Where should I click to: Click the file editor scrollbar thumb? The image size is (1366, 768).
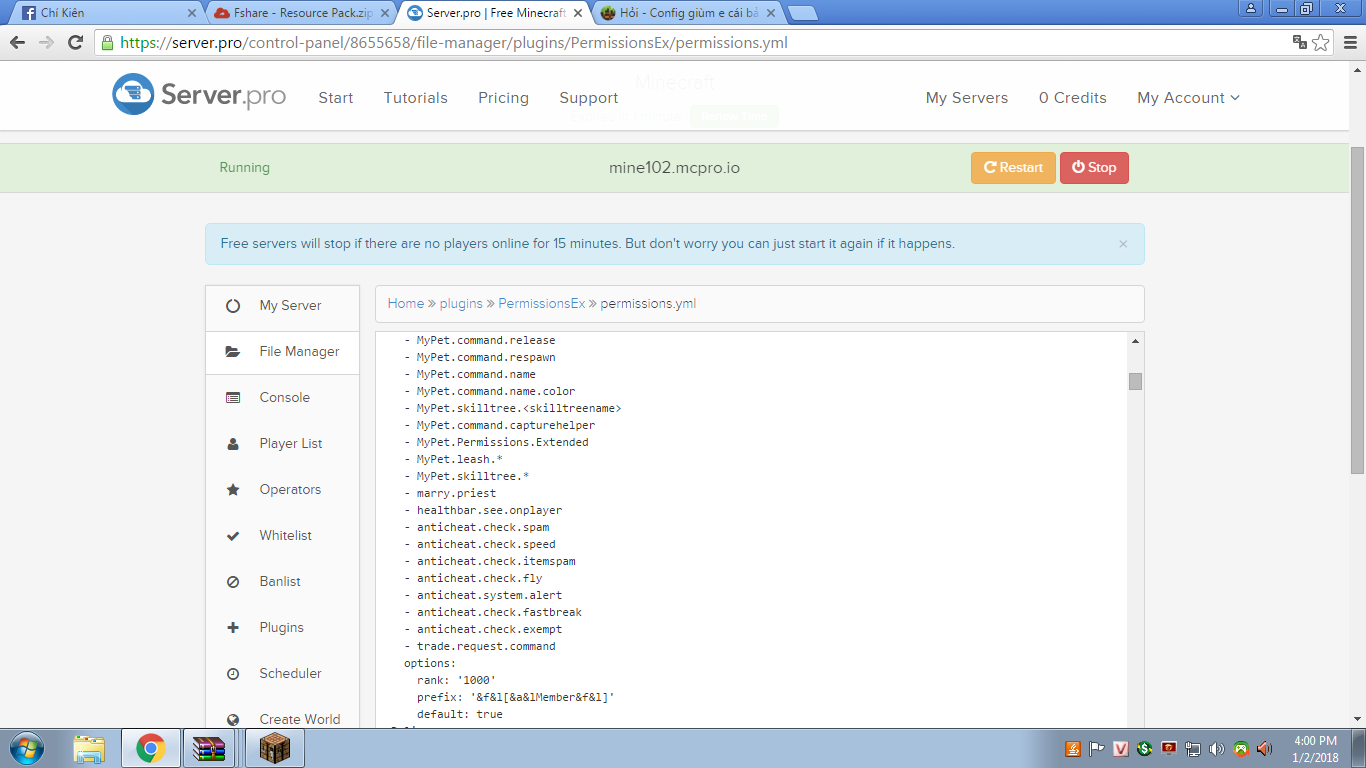coord(1135,381)
